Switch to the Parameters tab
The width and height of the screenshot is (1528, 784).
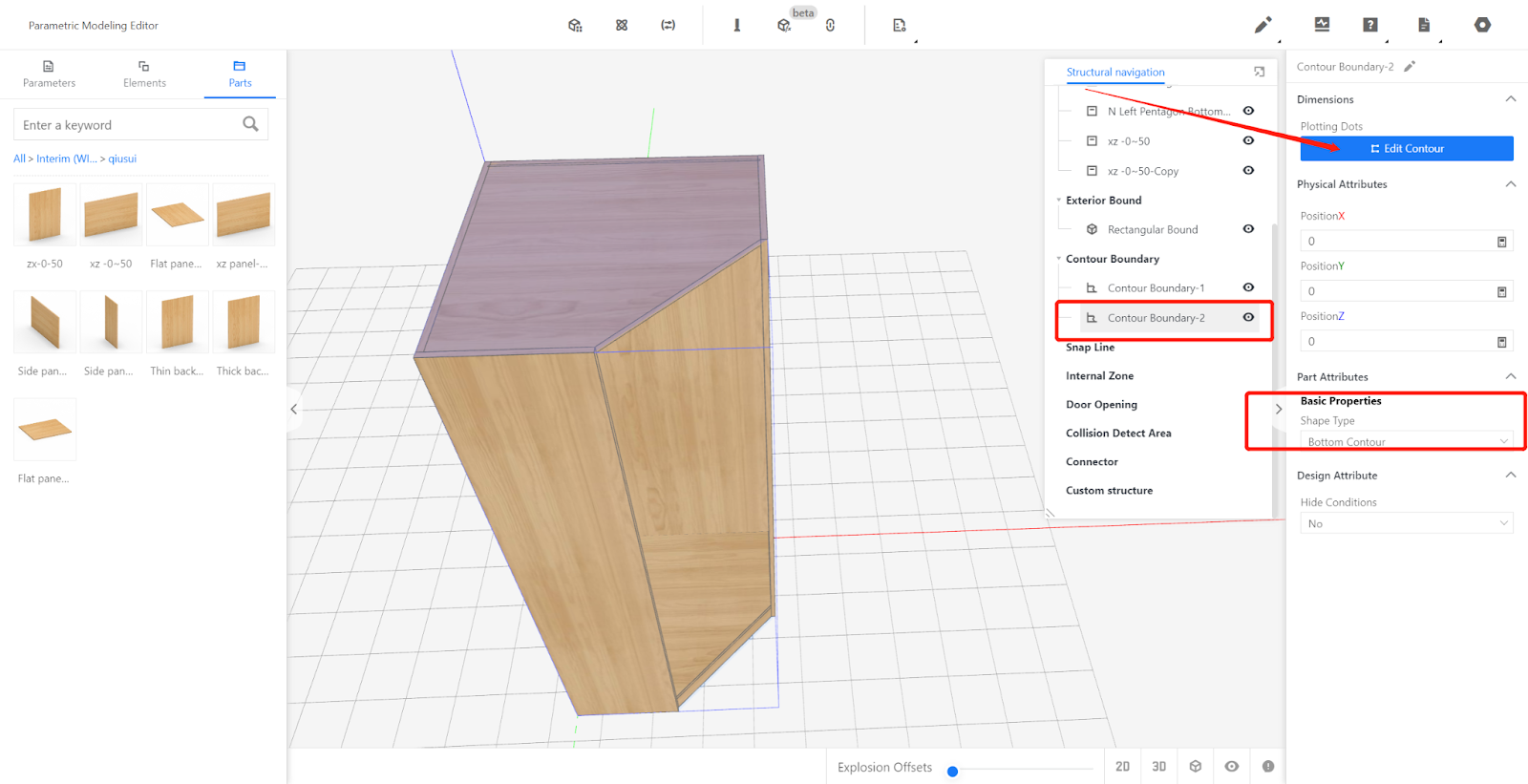[x=49, y=74]
